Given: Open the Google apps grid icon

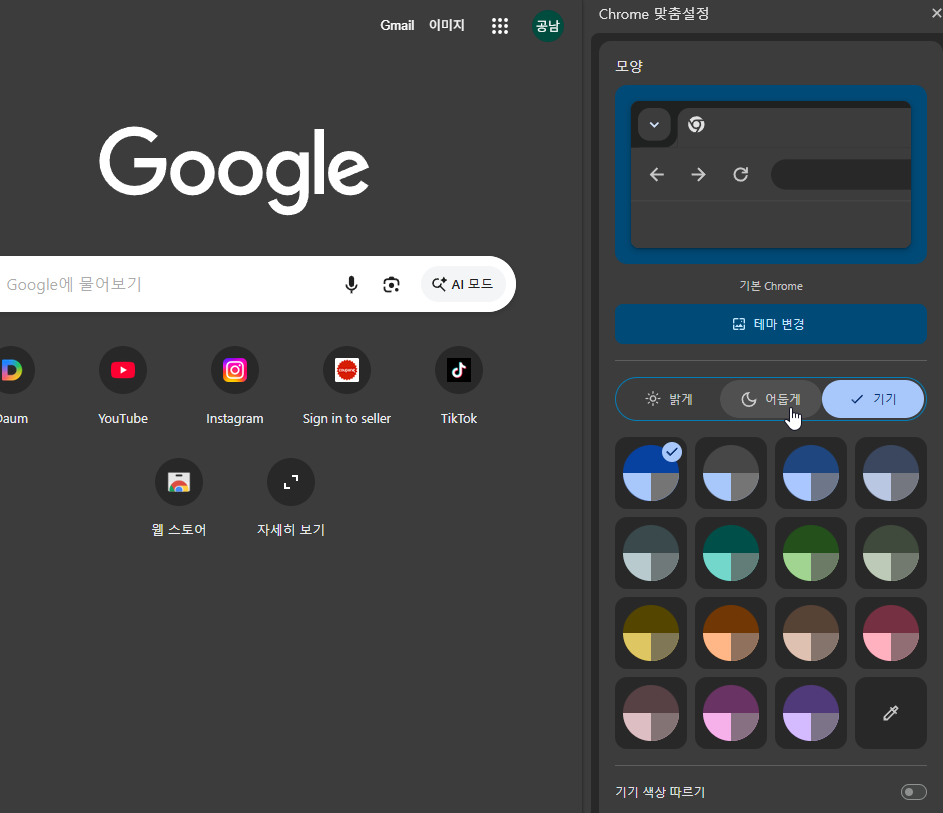Looking at the screenshot, I should coord(500,26).
